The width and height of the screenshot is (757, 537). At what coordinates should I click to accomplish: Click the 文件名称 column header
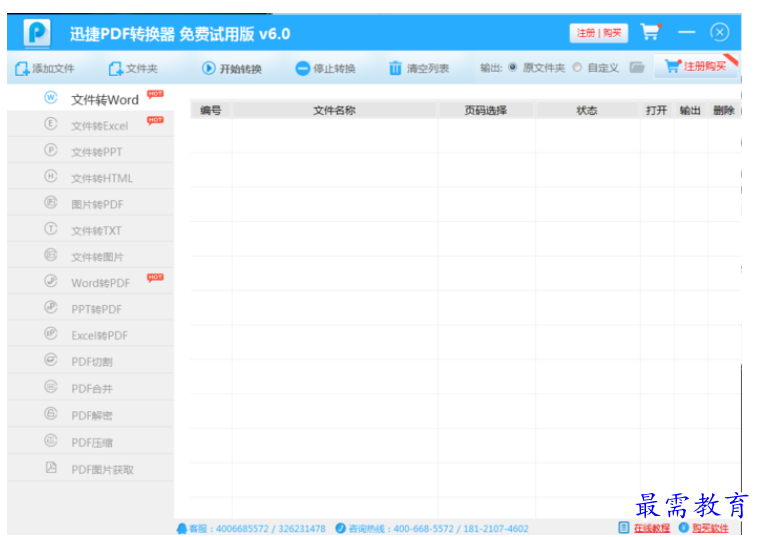coord(334,110)
